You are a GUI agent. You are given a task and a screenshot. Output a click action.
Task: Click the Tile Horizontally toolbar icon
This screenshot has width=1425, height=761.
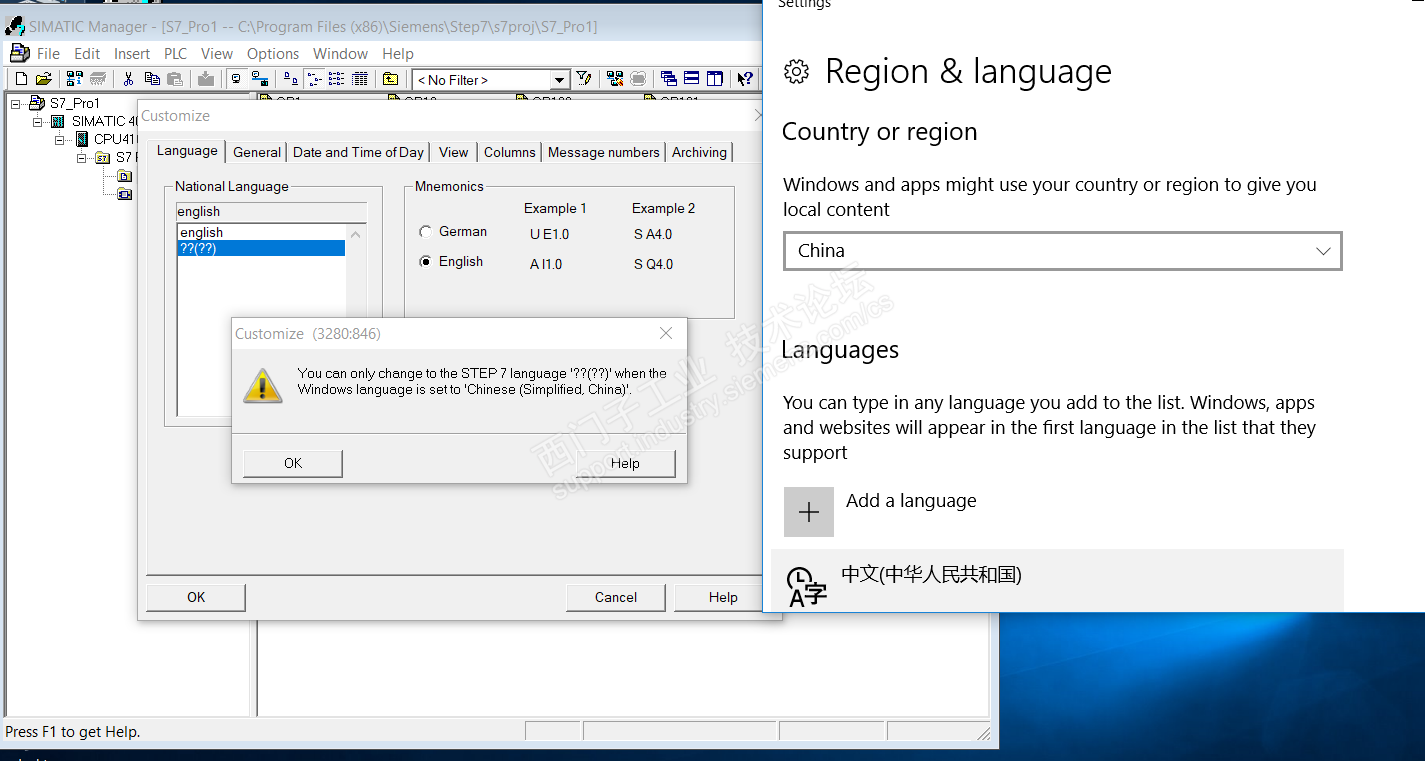(x=691, y=79)
